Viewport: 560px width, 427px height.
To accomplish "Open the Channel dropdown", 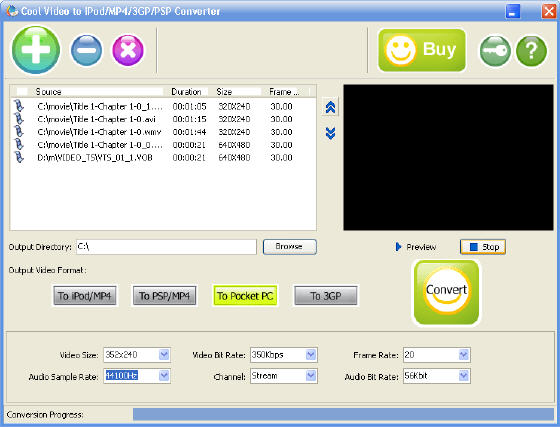I will pos(311,376).
